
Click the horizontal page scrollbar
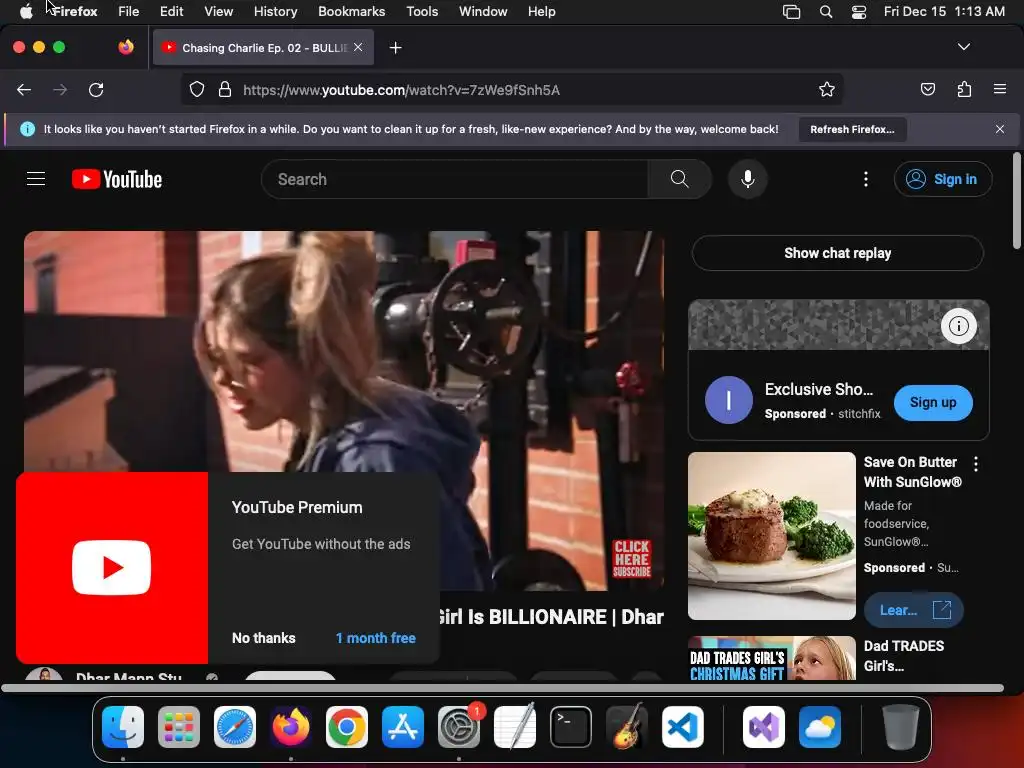[x=502, y=688]
